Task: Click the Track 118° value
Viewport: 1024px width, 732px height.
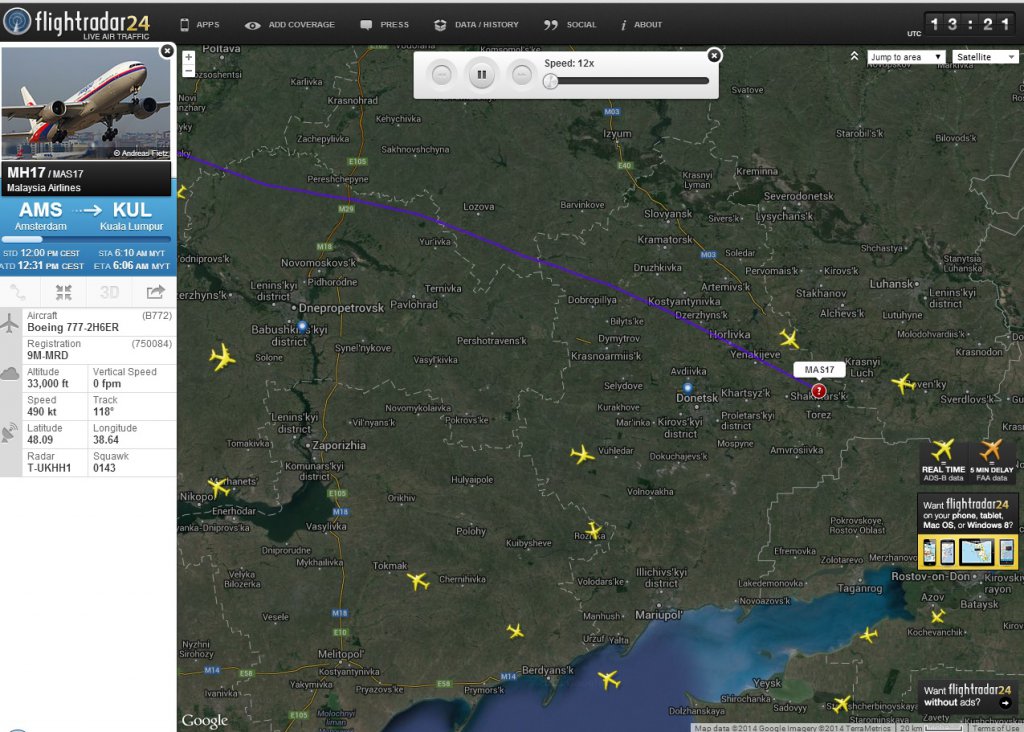Action: (103, 411)
